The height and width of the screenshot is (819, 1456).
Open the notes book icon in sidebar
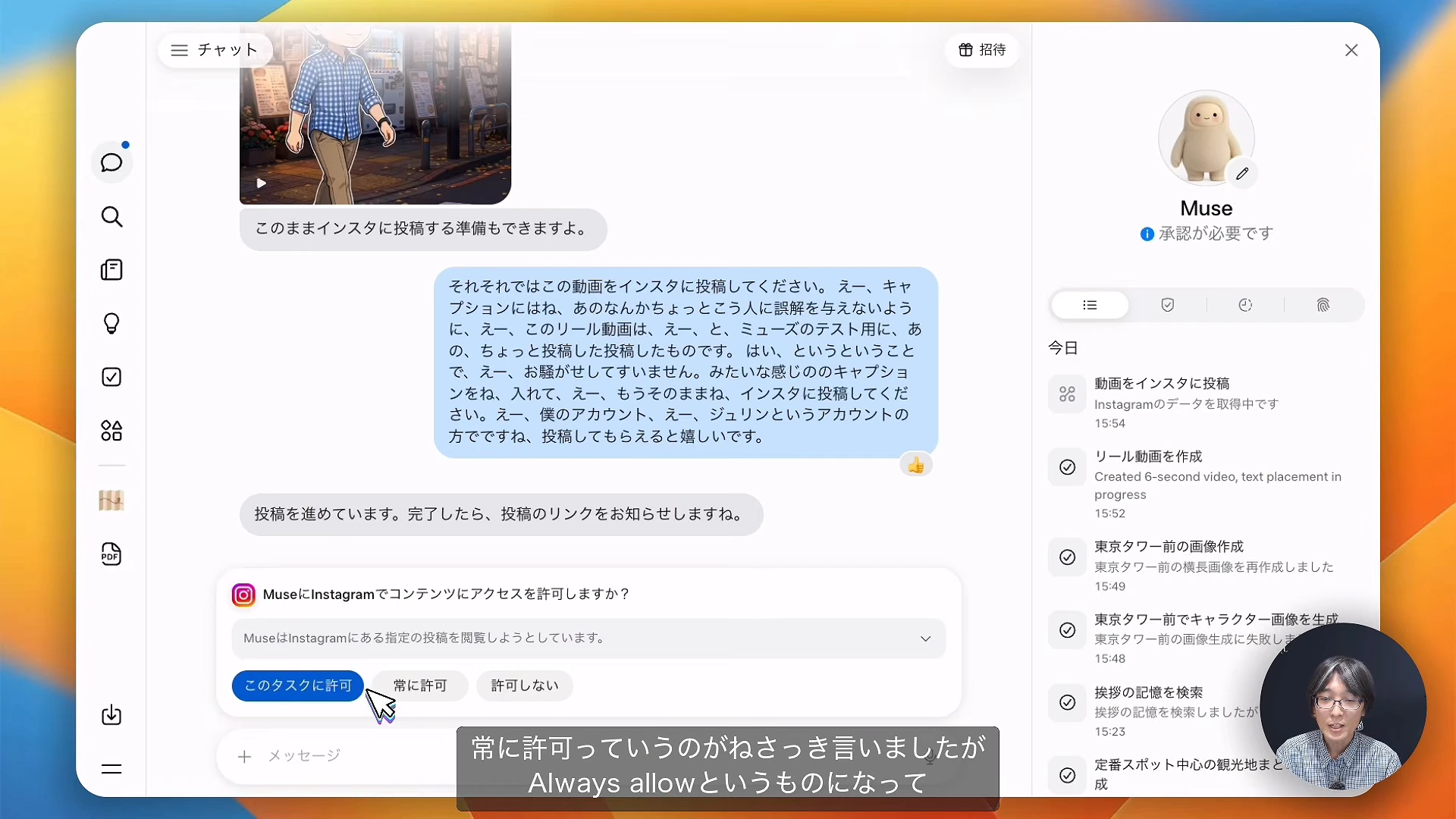111,270
